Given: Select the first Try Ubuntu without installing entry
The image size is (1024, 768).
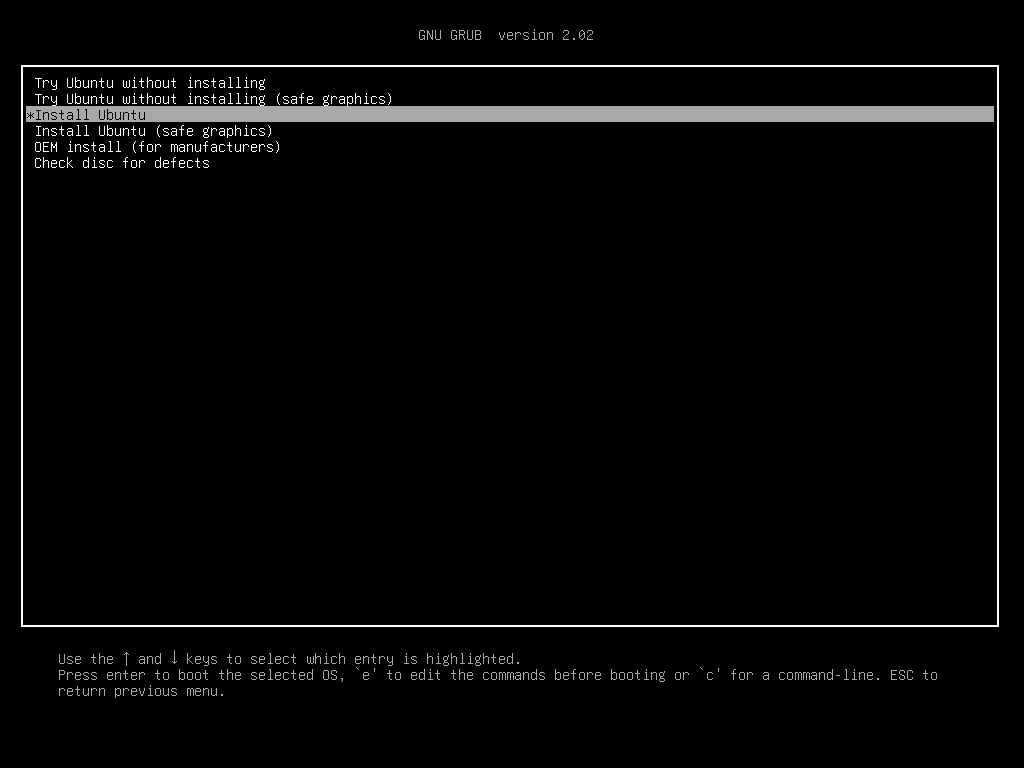Looking at the screenshot, I should pos(150,83).
